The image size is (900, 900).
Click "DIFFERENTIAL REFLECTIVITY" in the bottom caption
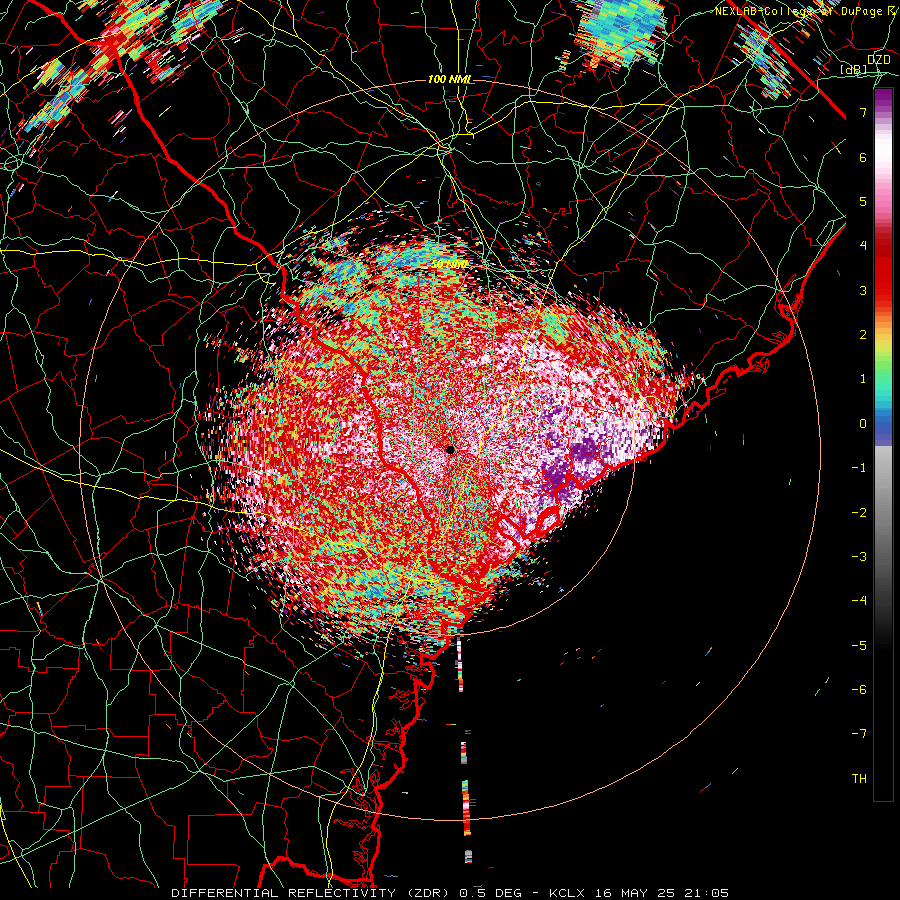pyautogui.click(x=284, y=893)
